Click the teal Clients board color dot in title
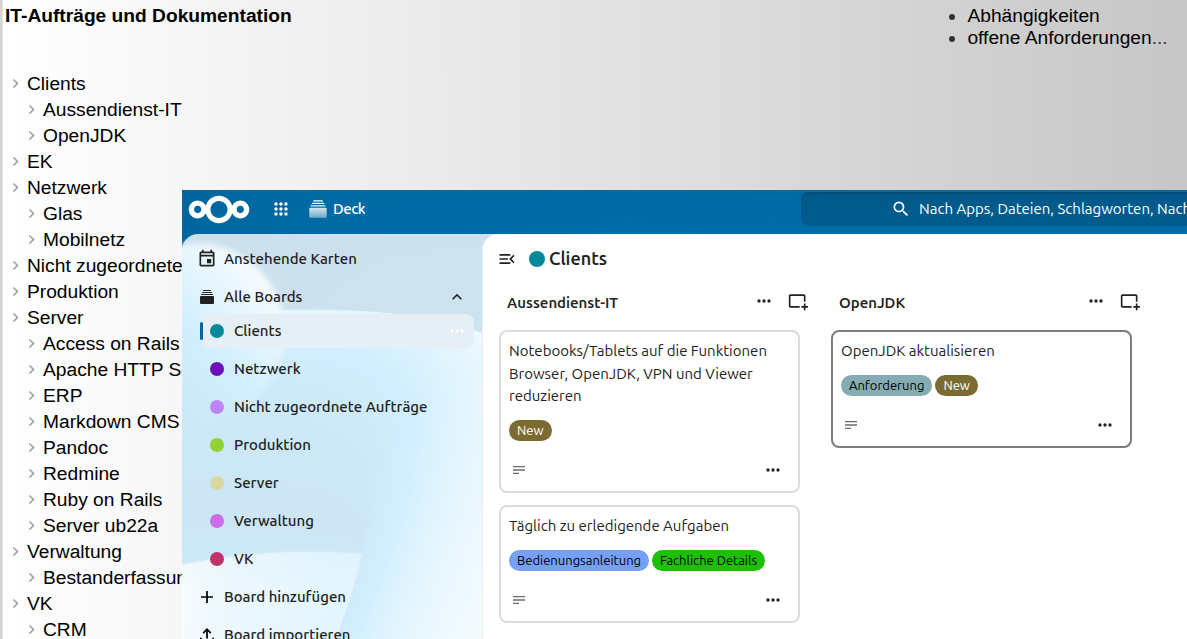Screen dimensions: 1187x639 537,259
